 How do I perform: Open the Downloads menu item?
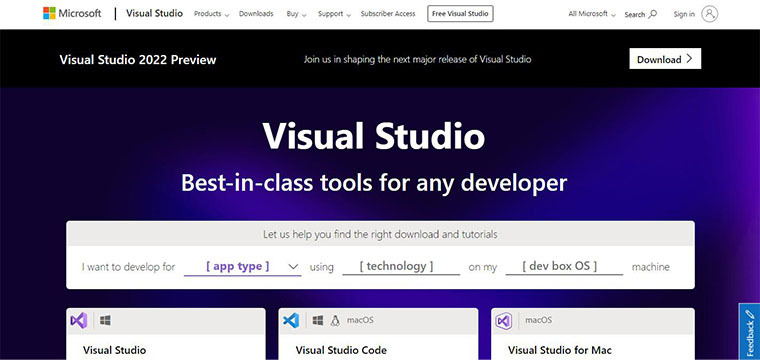point(256,14)
